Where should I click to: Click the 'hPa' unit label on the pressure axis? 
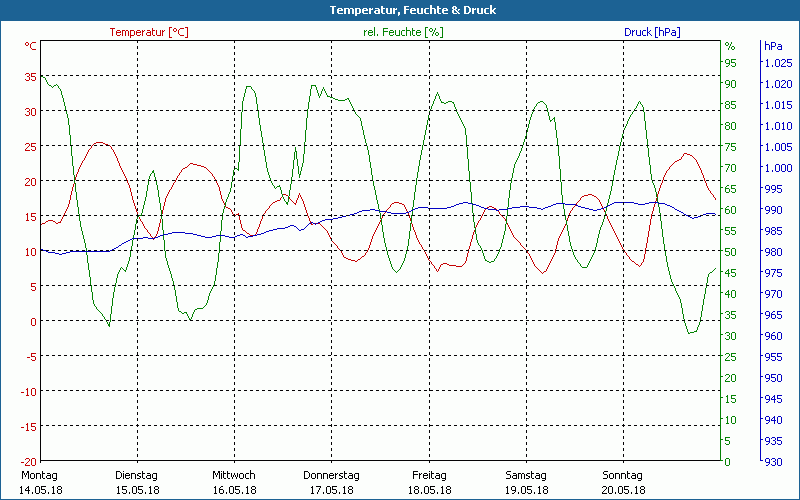pos(773,46)
